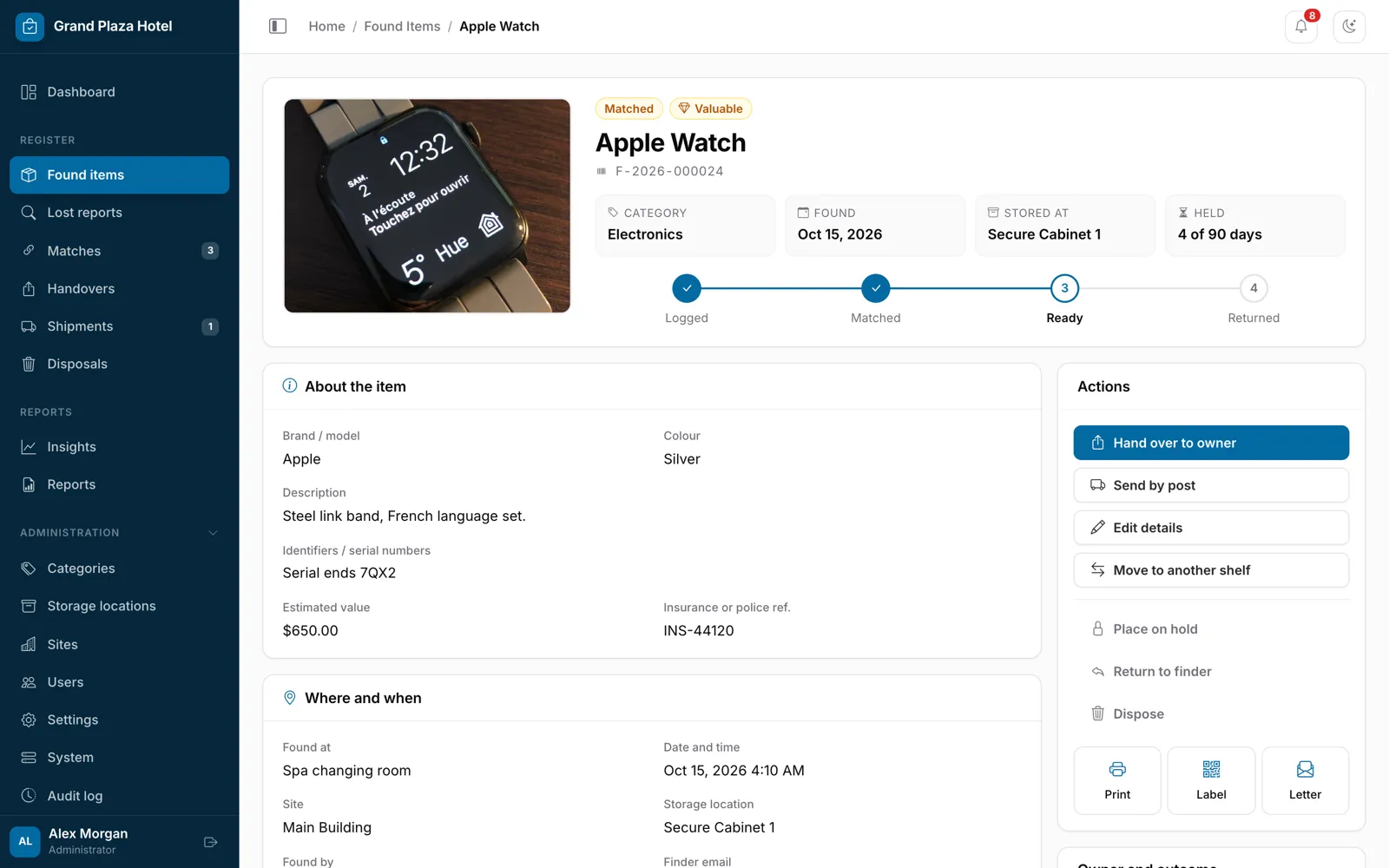Open the Apple Watch photo
Image resolution: width=1389 pixels, height=868 pixels.
(427, 206)
